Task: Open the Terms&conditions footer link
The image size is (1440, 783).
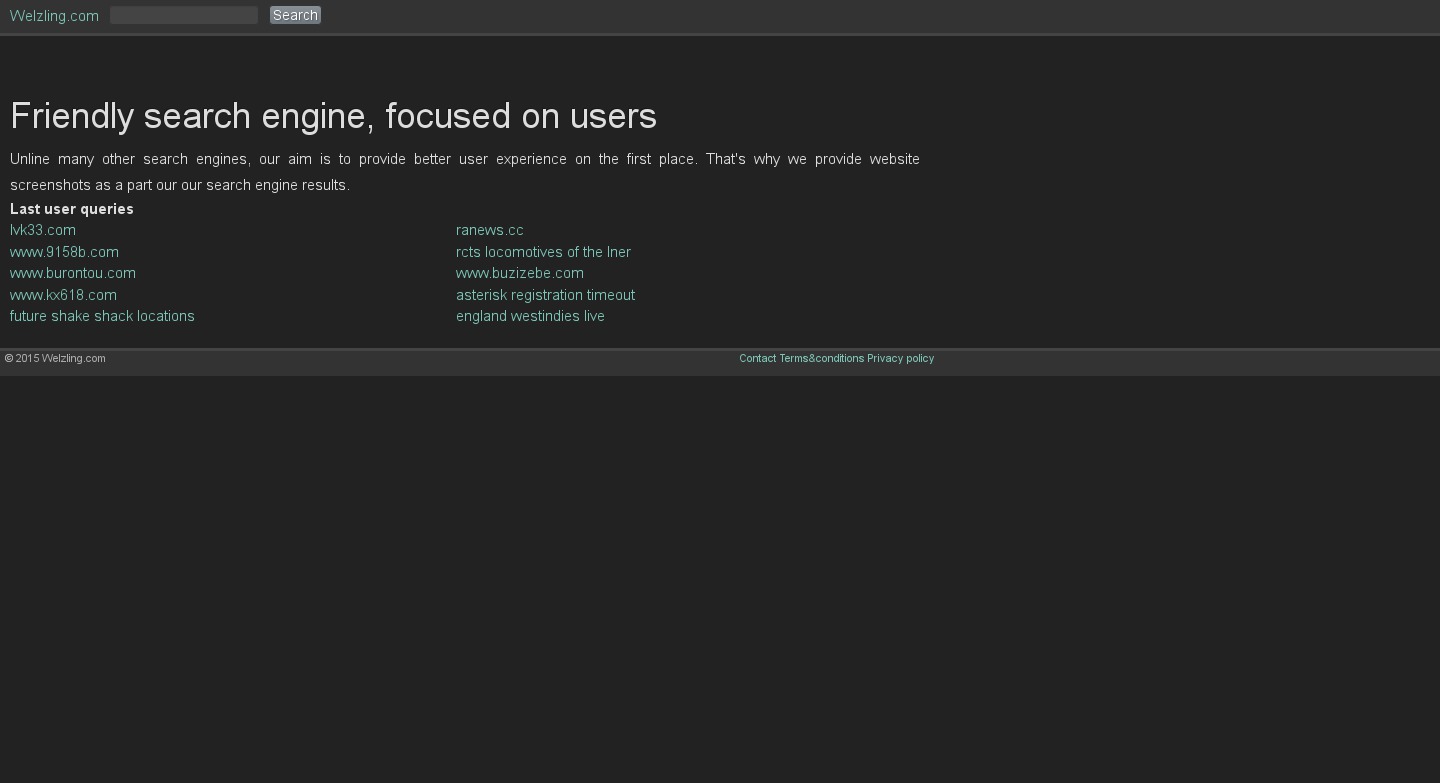Action: pyautogui.click(x=821, y=358)
